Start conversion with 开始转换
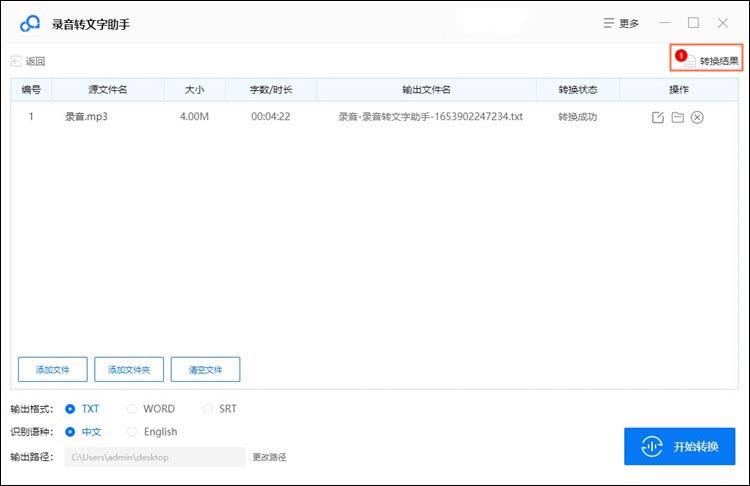This screenshot has height=486, width=750. point(679,446)
